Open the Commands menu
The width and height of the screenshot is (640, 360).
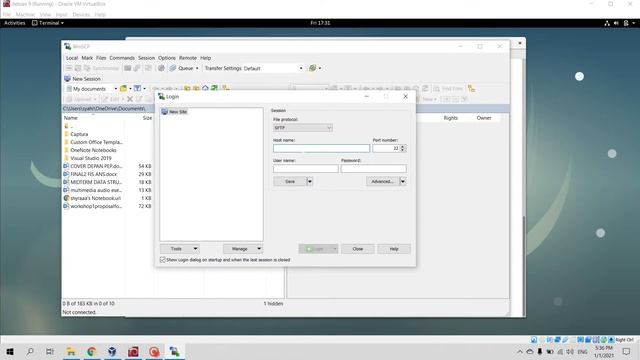pos(122,58)
